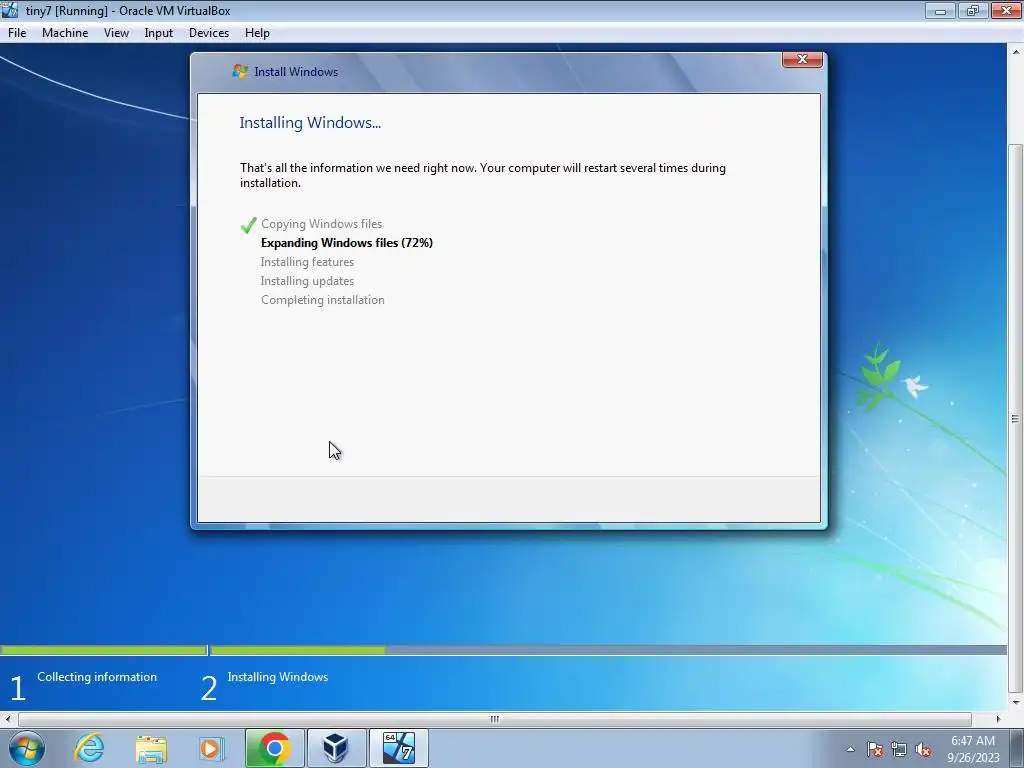Screen dimensions: 1024x768
Task: Open the Input menu
Action: (159, 33)
